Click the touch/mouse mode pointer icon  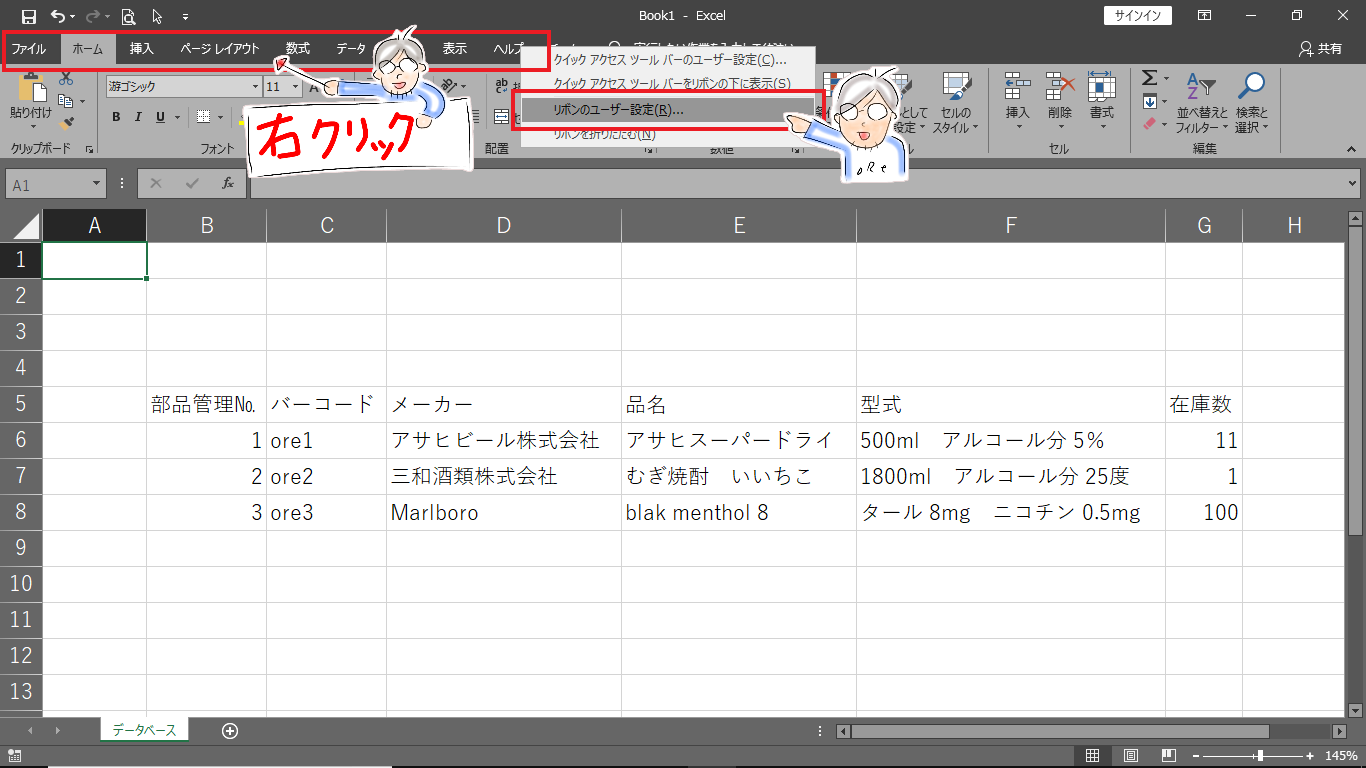[157, 16]
